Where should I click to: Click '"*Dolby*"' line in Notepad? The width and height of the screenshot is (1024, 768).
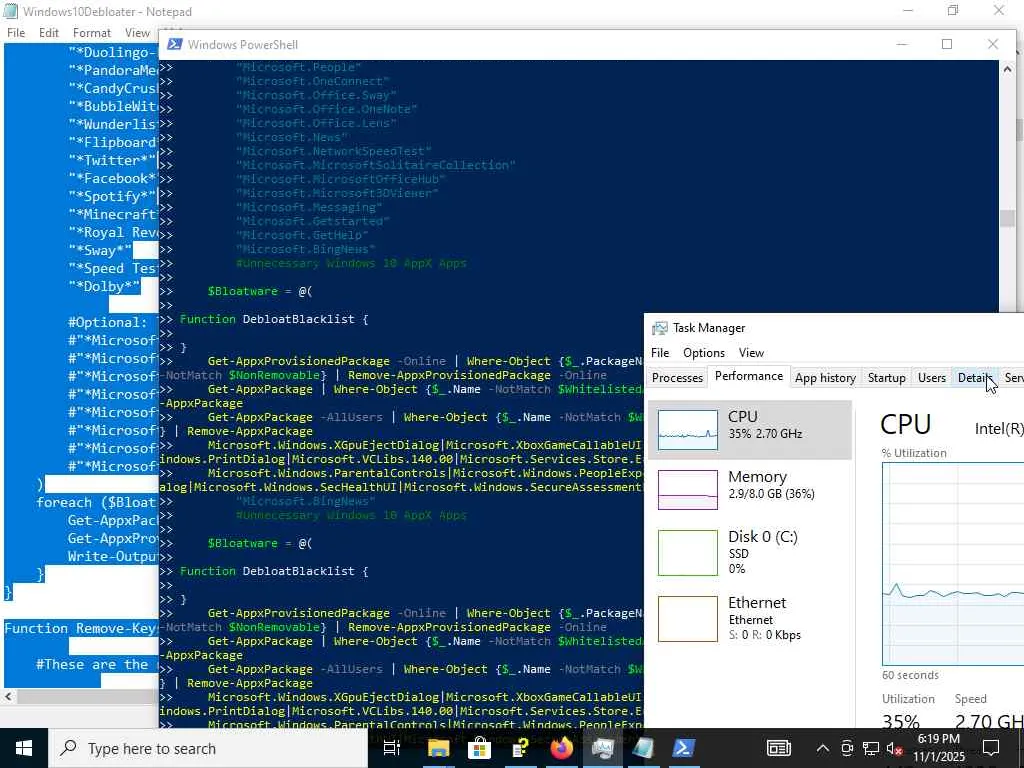[x=104, y=286]
